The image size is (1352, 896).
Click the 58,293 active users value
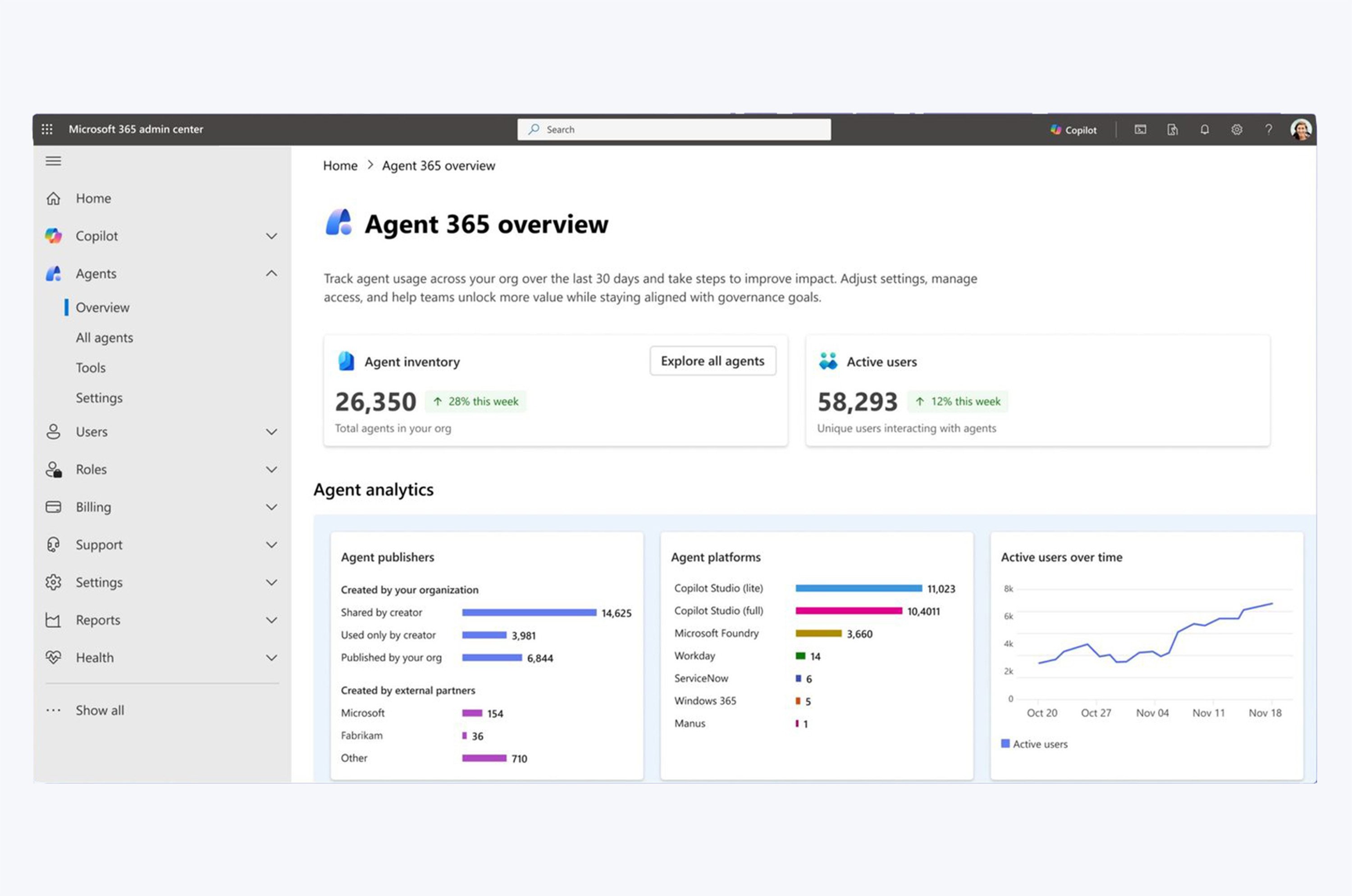coord(857,401)
